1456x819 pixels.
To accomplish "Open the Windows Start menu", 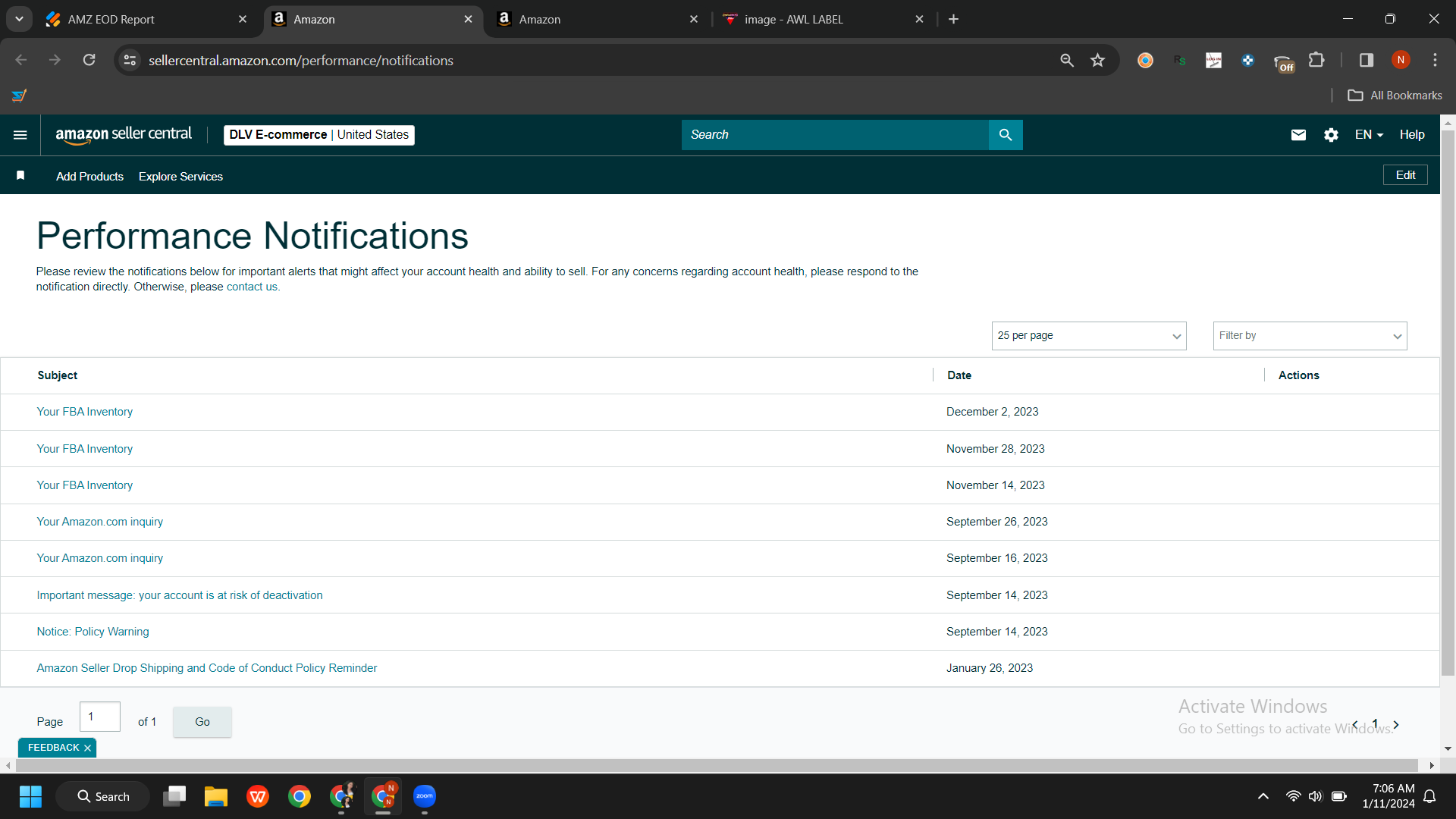I will coord(30,796).
